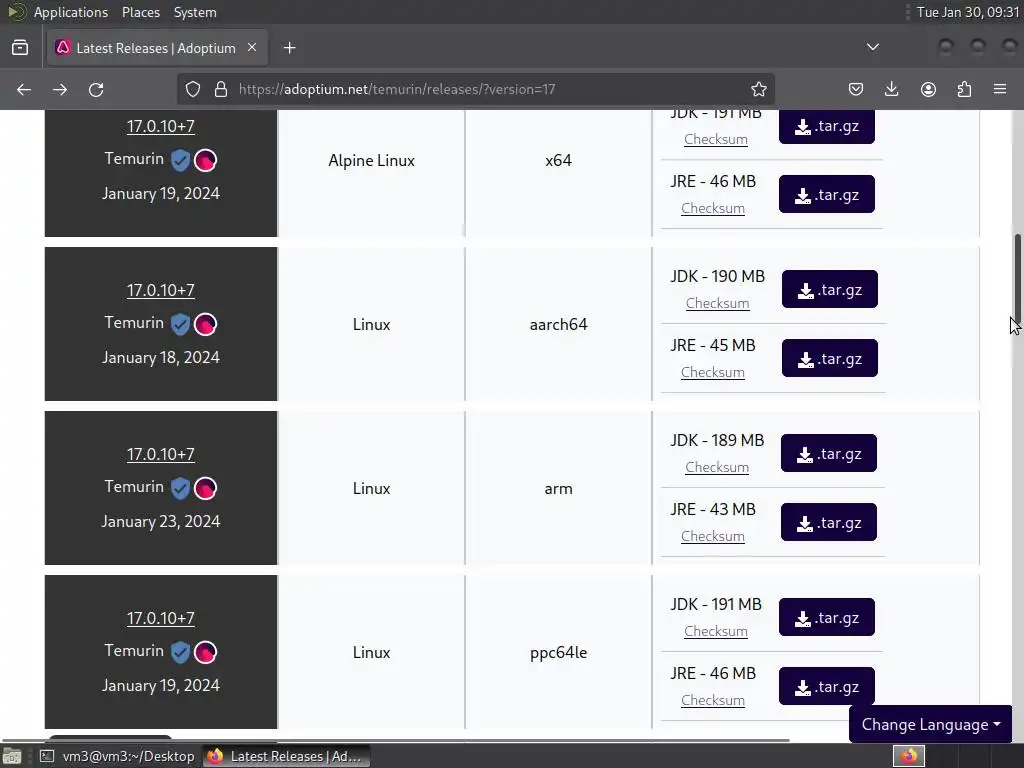
Task: Download Linux aarch64 JRE 45 MB .tar.gz
Action: (x=829, y=358)
